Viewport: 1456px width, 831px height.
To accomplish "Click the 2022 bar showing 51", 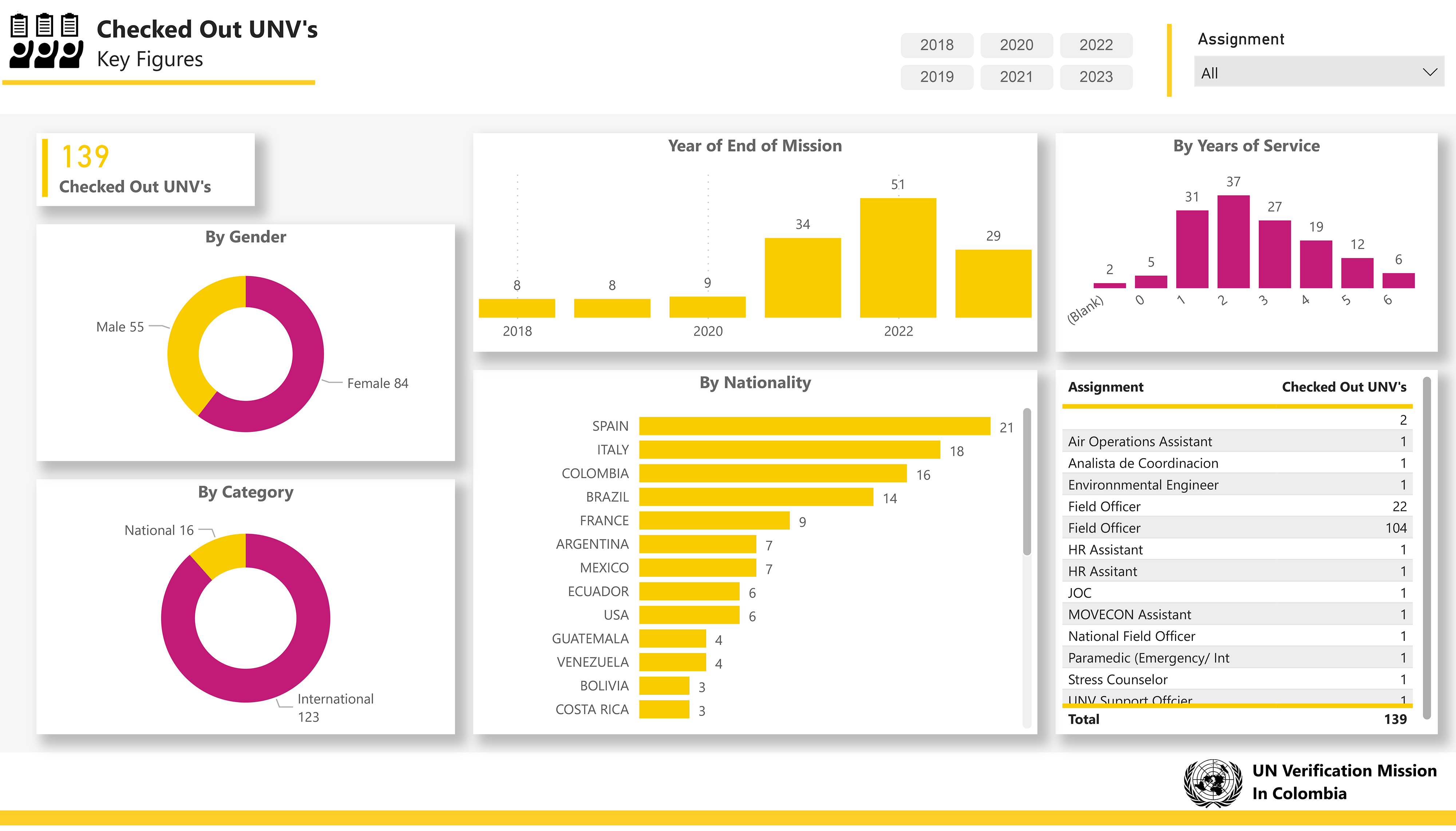I will (898, 258).
